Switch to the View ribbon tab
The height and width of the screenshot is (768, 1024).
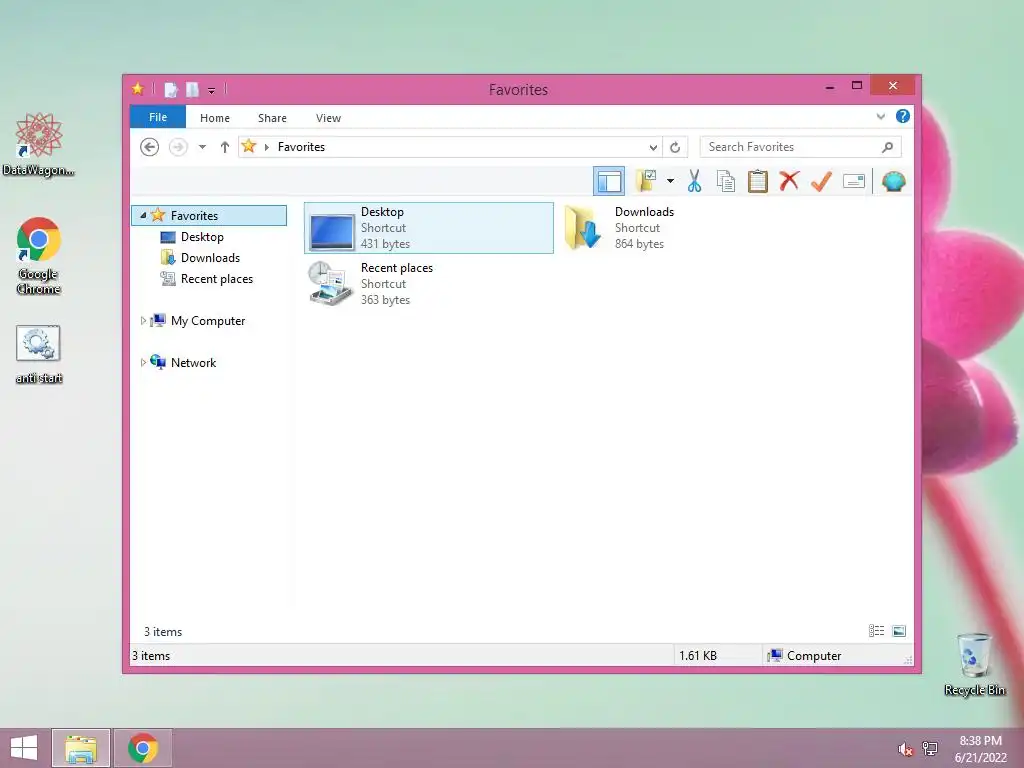click(x=328, y=118)
